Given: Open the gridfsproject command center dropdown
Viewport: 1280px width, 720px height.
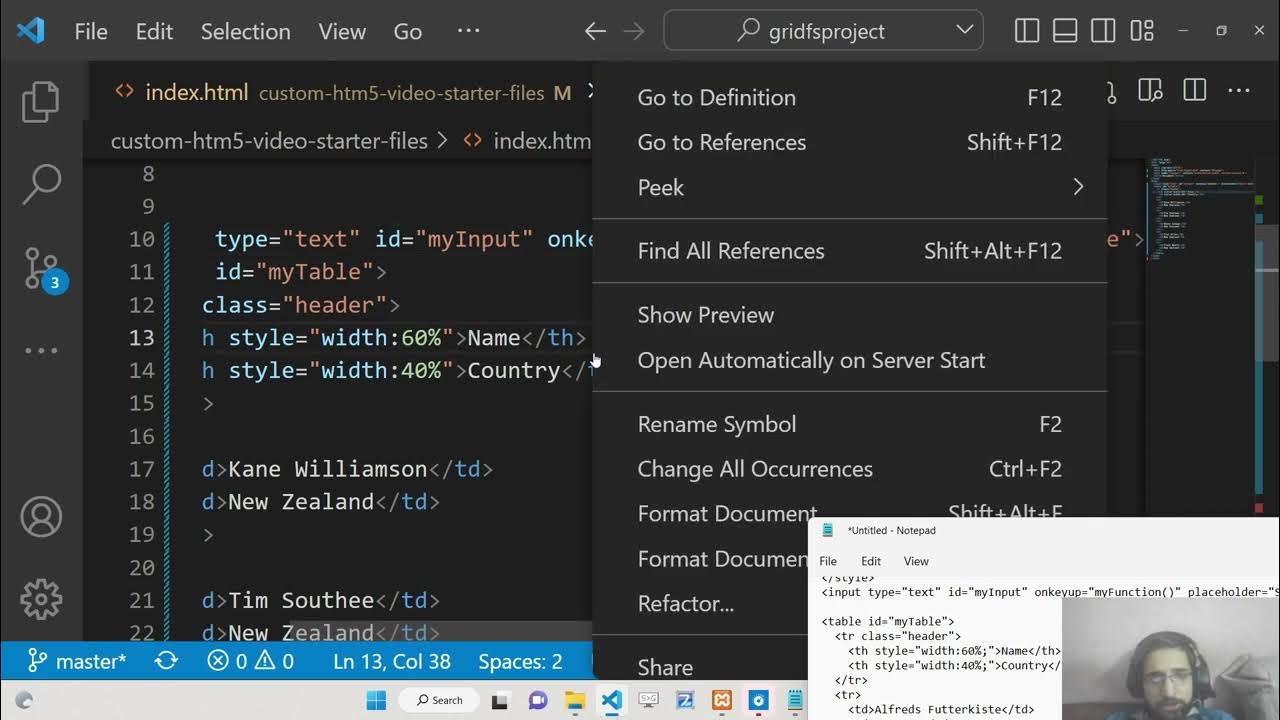Looking at the screenshot, I should 964,30.
